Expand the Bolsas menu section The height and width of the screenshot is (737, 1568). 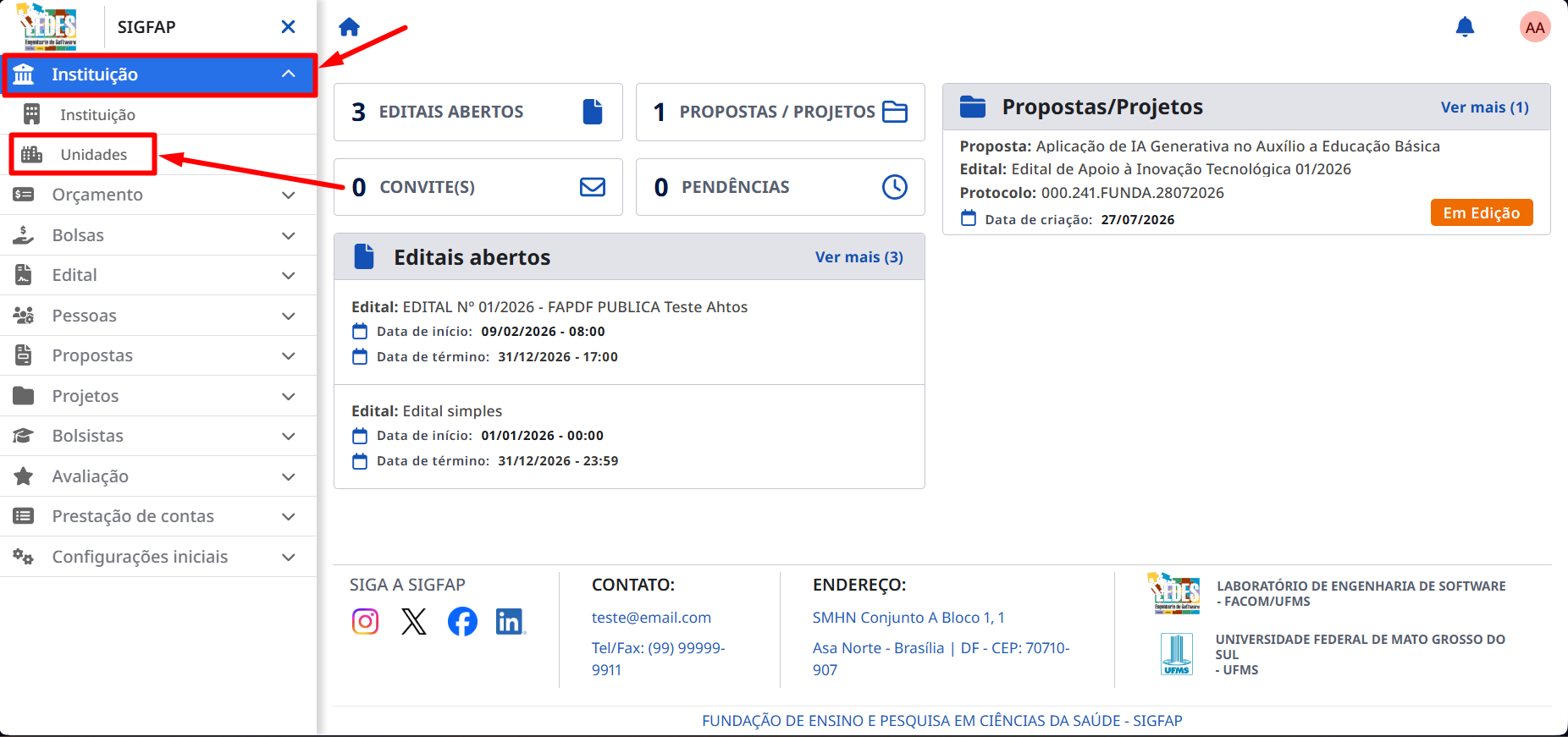158,235
